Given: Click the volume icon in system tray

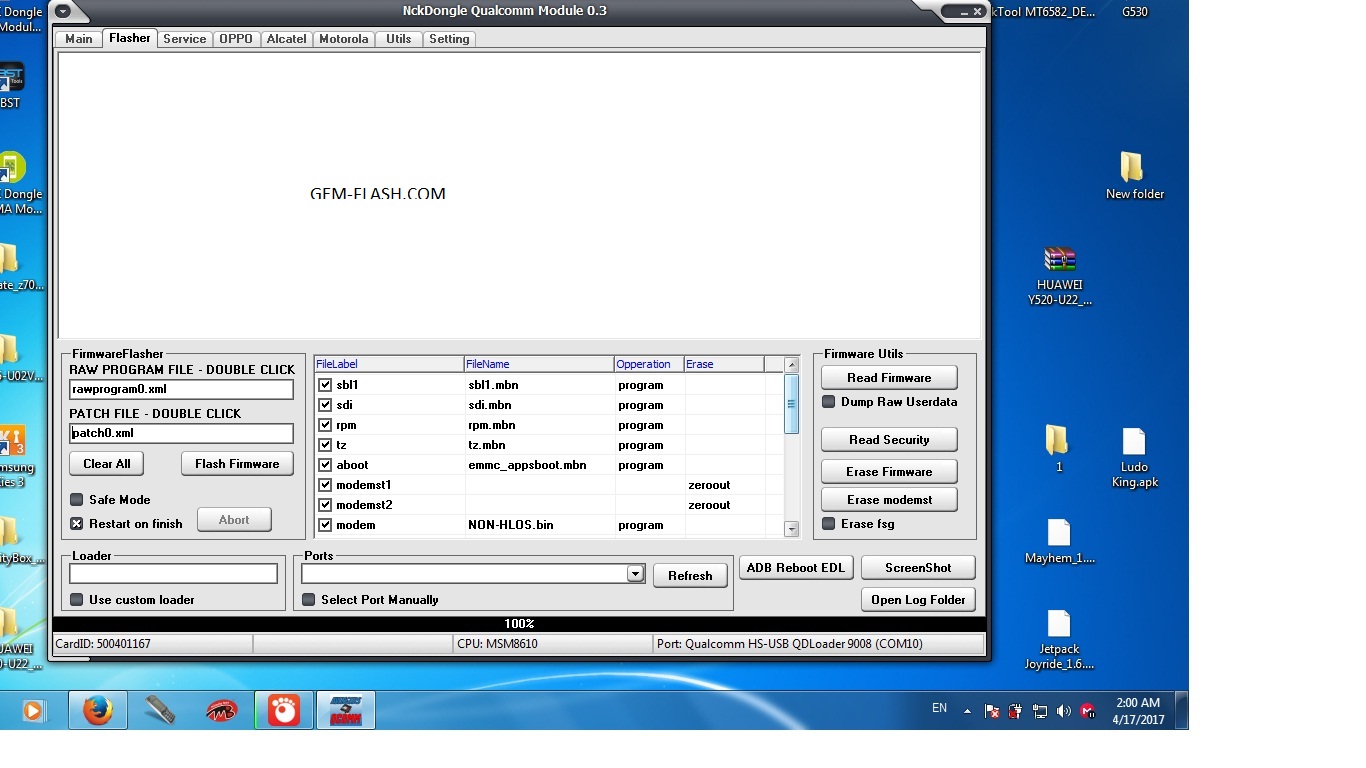Looking at the screenshot, I should (1063, 711).
